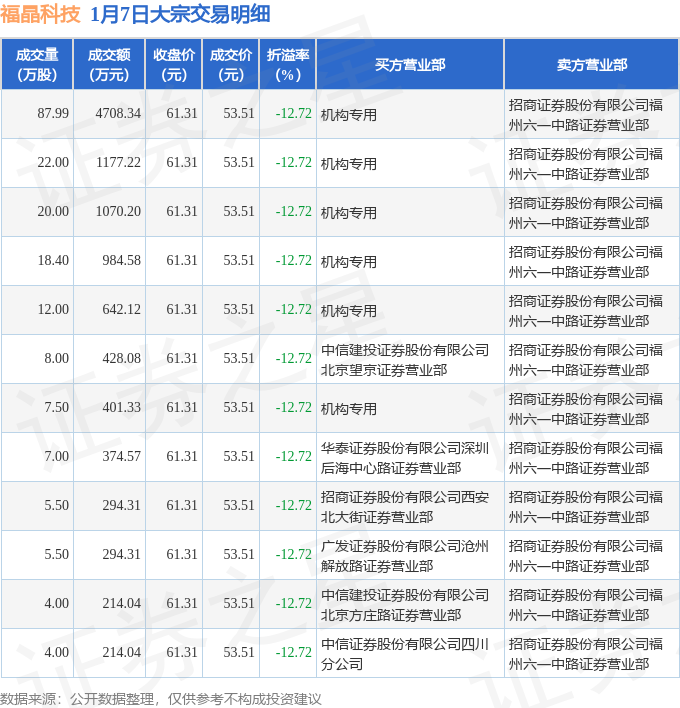Select the 广发证券 沧州解放路 buyer entry
Screen dimensions: 680x708
click(405, 555)
